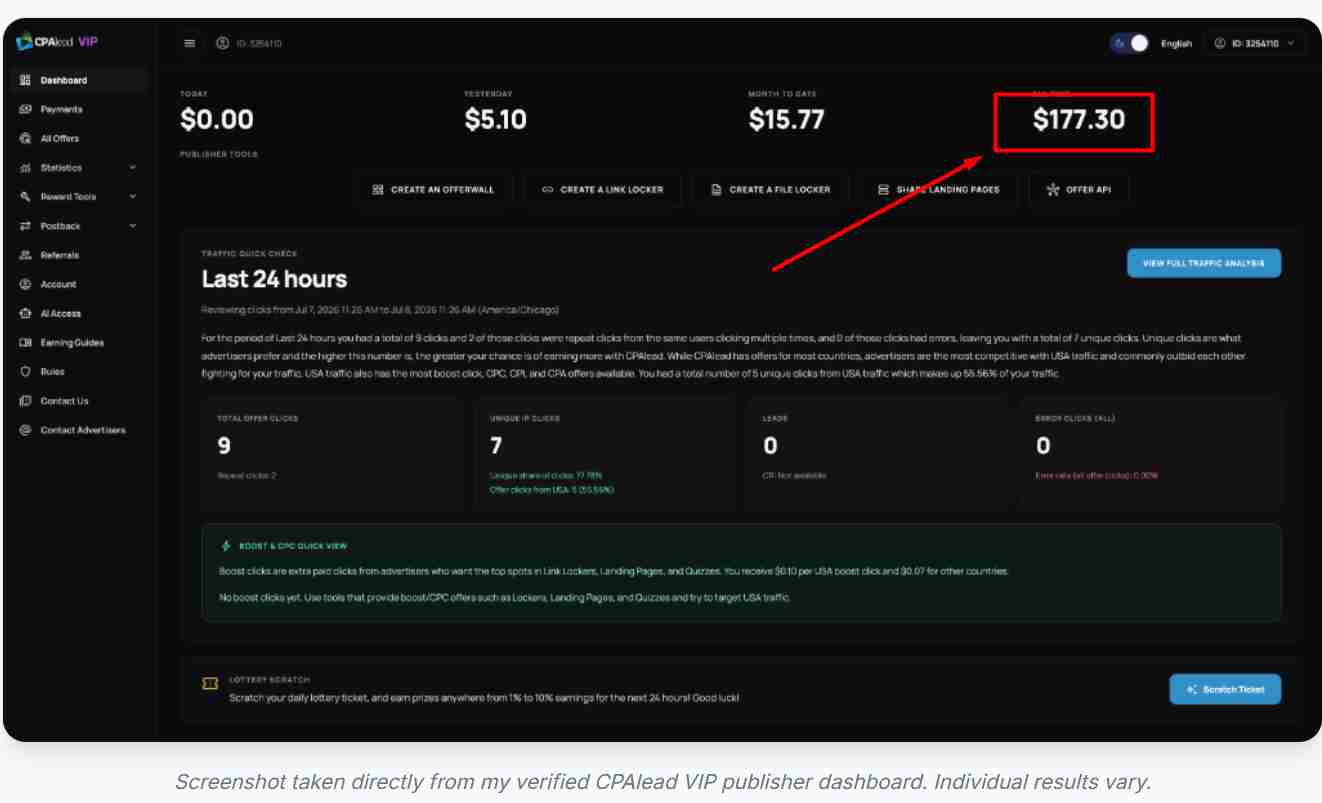
Task: Click Create a File Locker button
Action: coord(770,189)
